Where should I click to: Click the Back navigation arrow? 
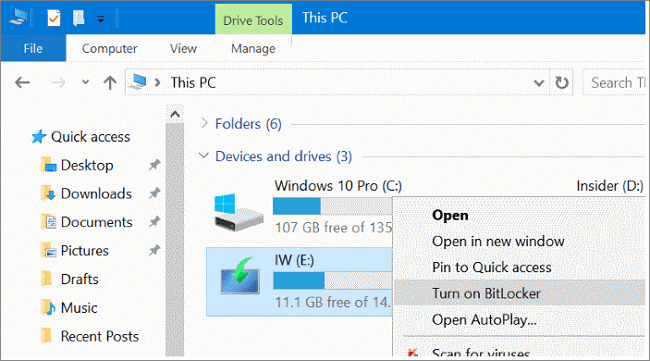pos(22,82)
